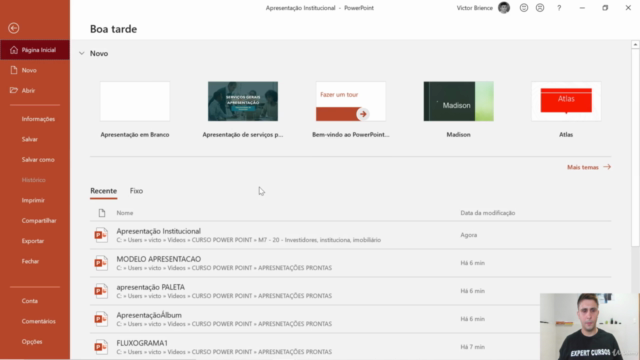
Task: Open apresentação PALETA recent file
Action: click(351, 291)
